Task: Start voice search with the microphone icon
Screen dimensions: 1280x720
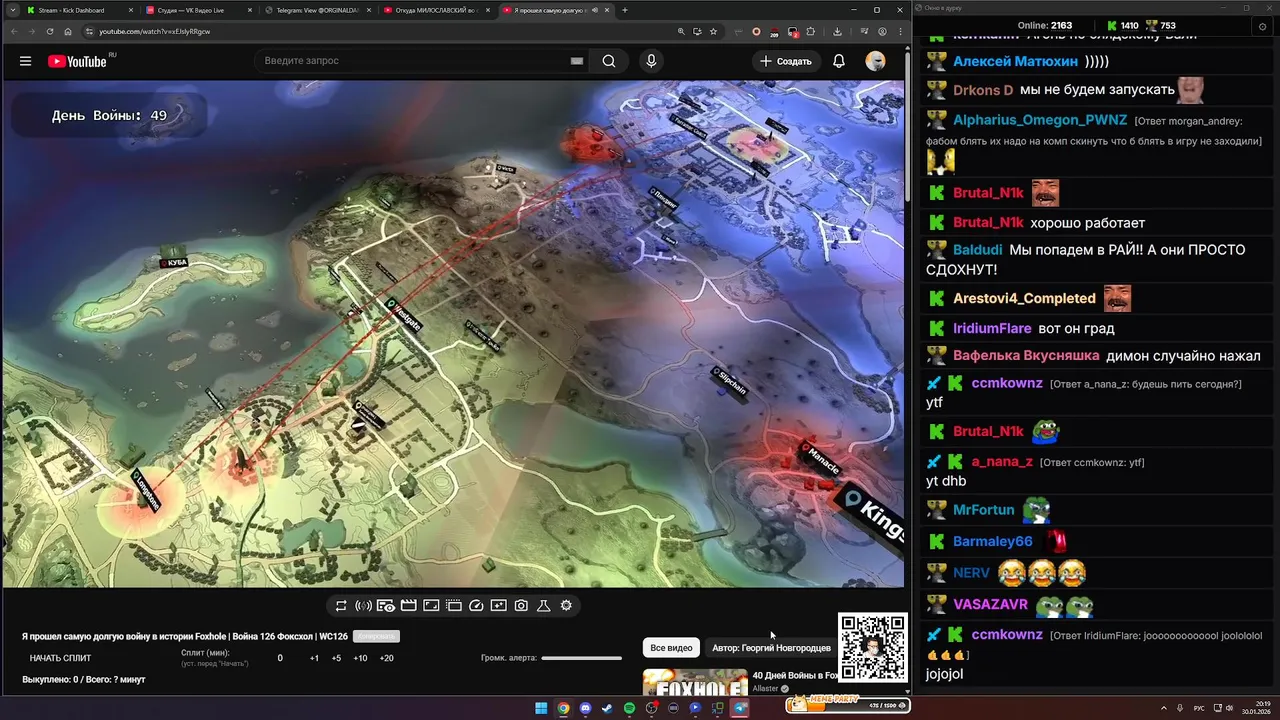Action: (x=651, y=61)
